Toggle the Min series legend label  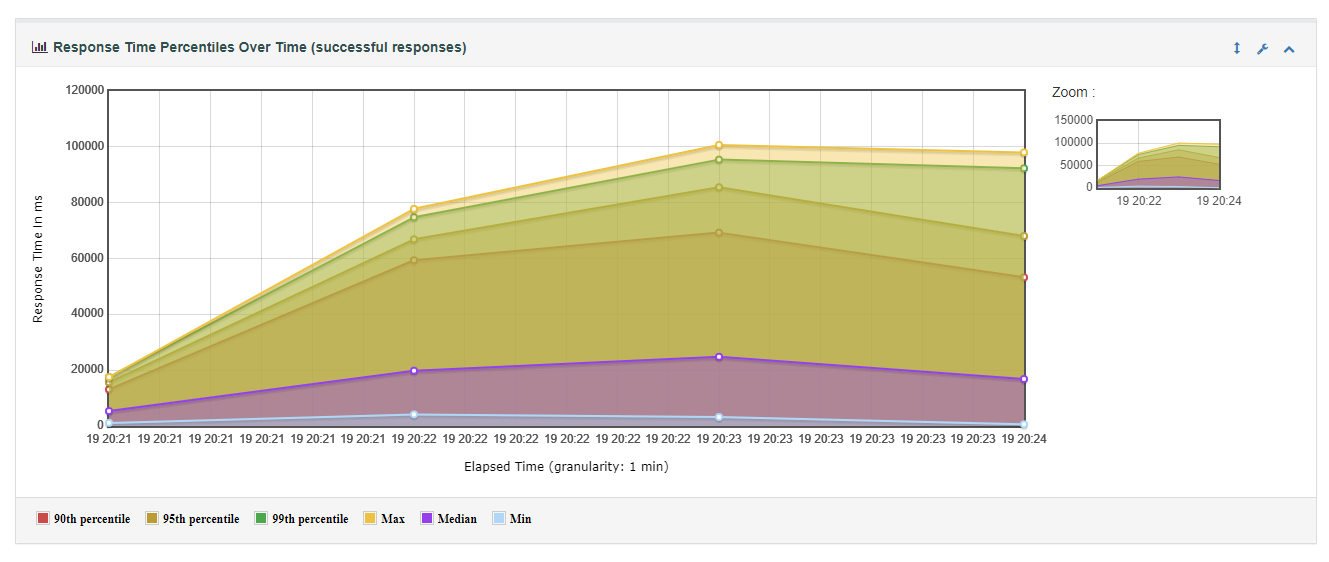(x=520, y=519)
